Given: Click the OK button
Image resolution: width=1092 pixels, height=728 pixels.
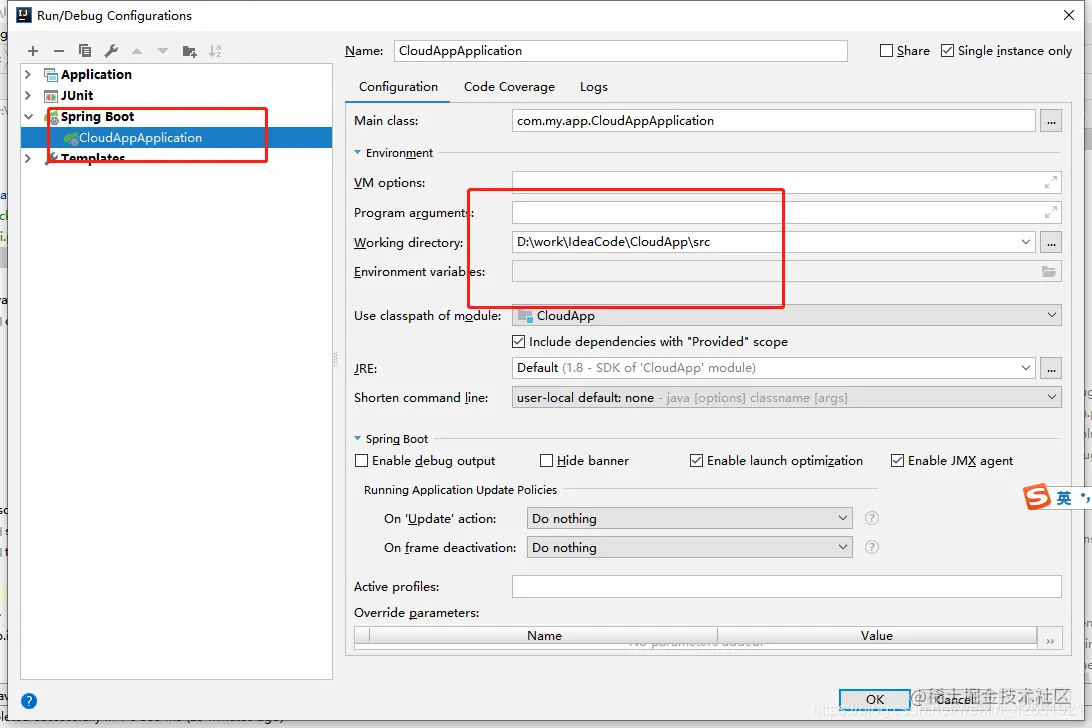Looking at the screenshot, I should point(874,699).
